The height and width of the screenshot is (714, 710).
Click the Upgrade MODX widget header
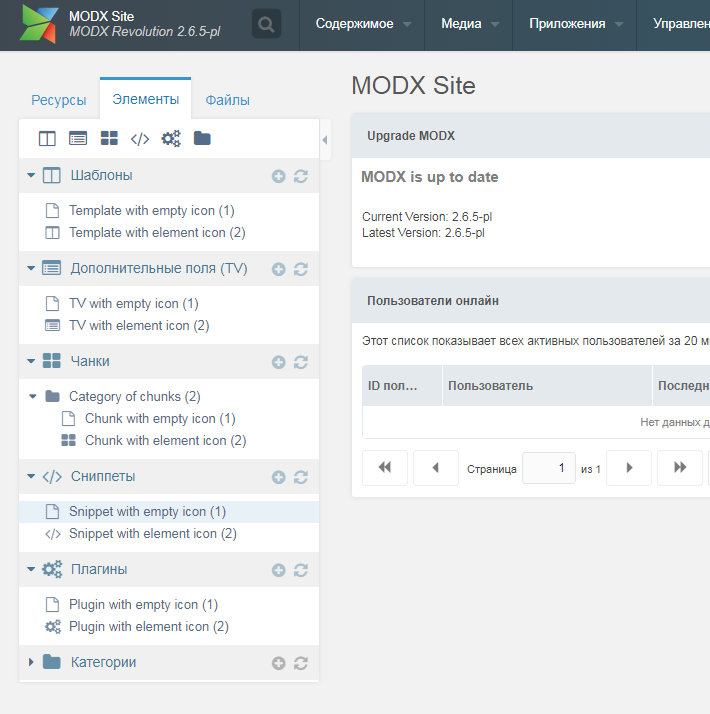[x=531, y=136]
